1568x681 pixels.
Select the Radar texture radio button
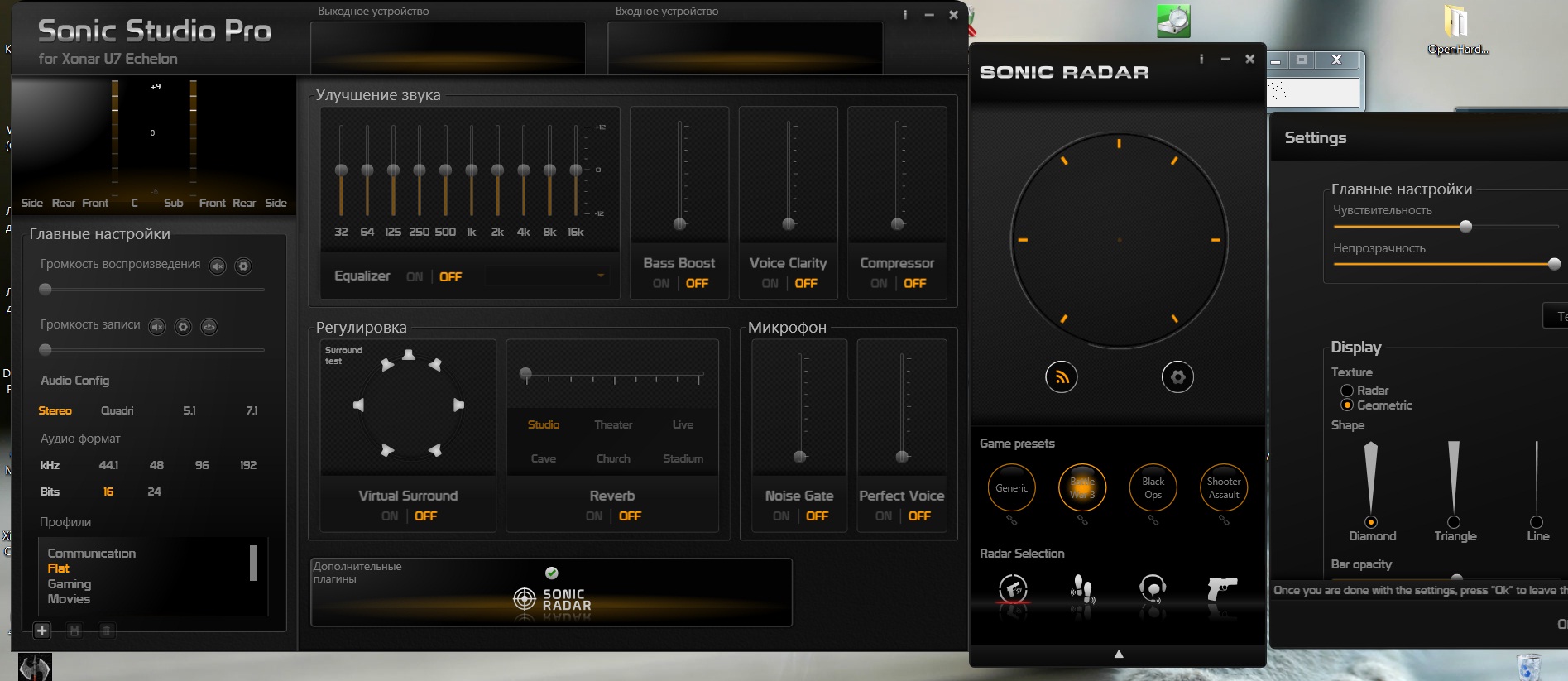click(x=1347, y=391)
